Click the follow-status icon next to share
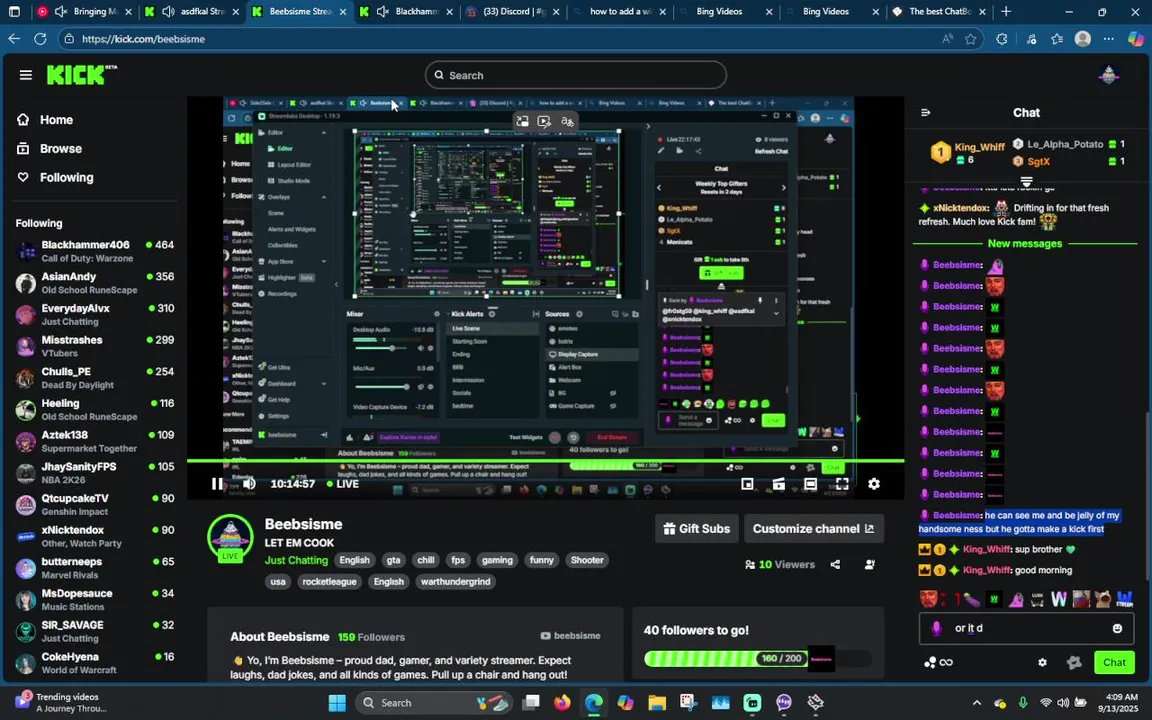This screenshot has height=720, width=1152. pyautogui.click(x=870, y=564)
